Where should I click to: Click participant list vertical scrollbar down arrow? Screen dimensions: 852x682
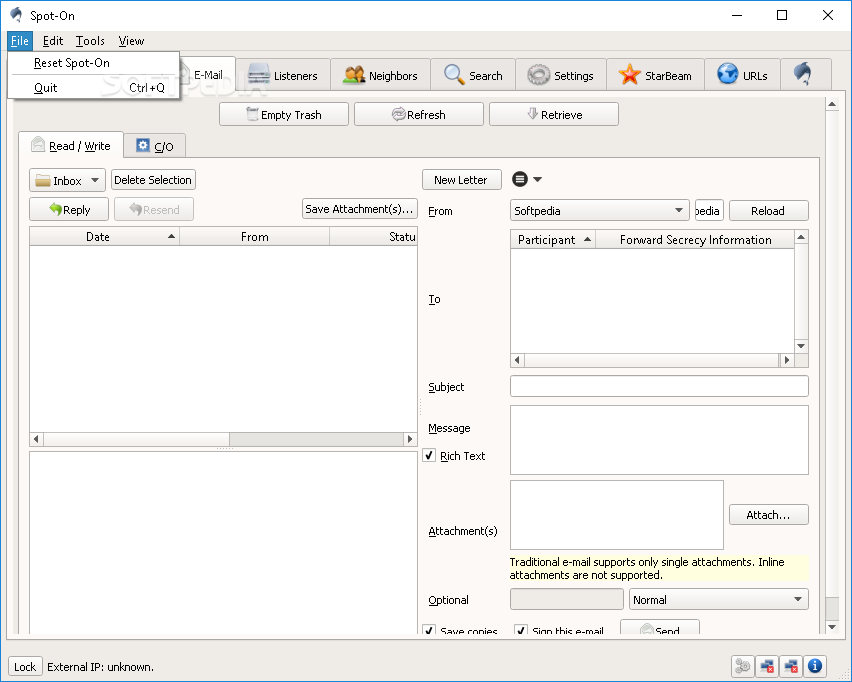point(801,346)
